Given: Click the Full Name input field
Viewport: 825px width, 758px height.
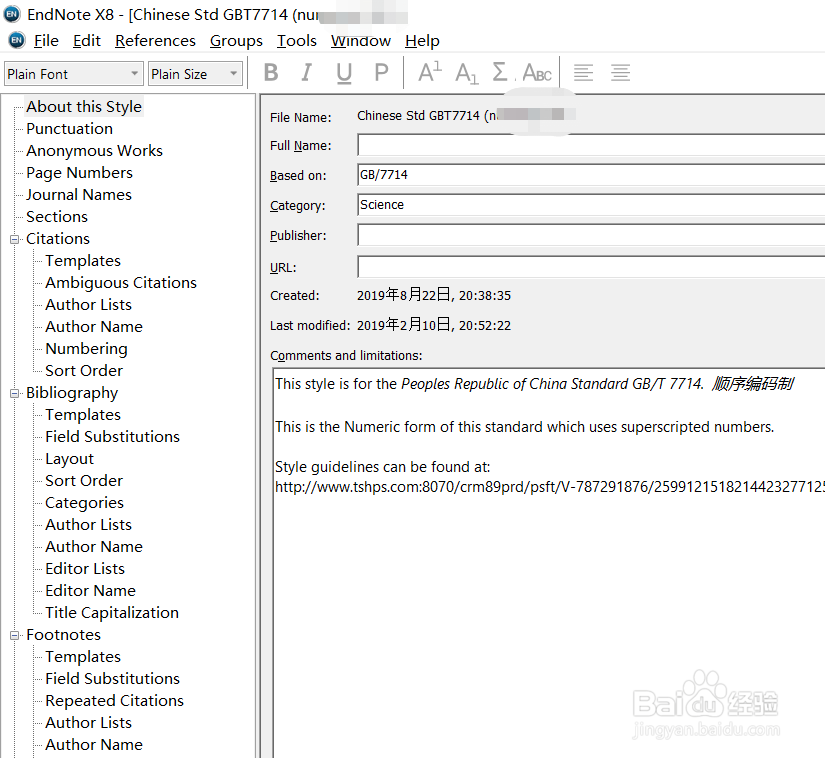Looking at the screenshot, I should [591, 145].
